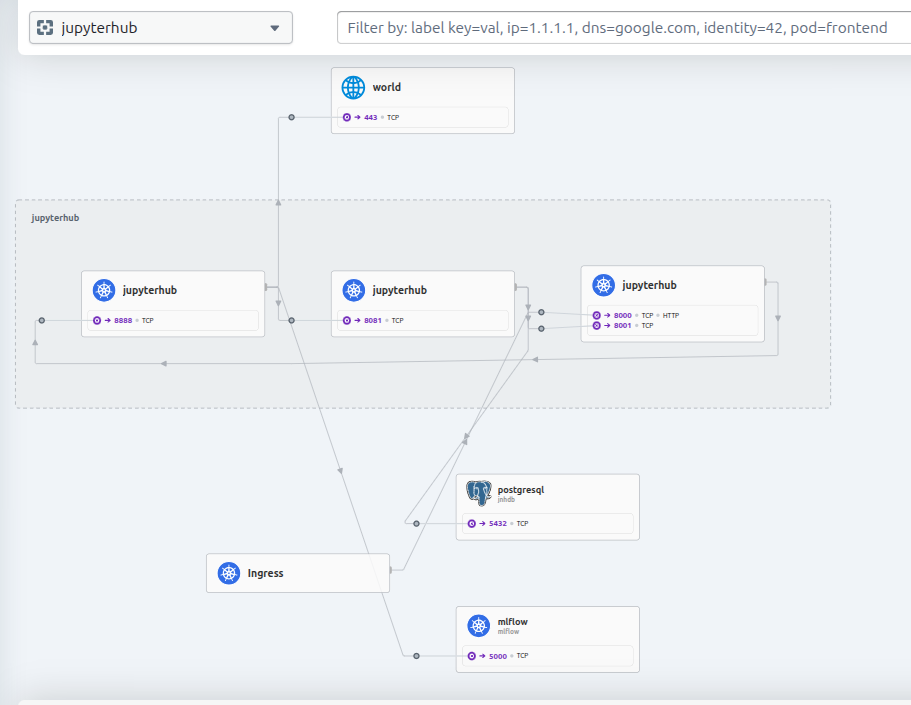911x705 pixels.
Task: Click the port 5000 circle indicator icon
Action: tap(472, 656)
